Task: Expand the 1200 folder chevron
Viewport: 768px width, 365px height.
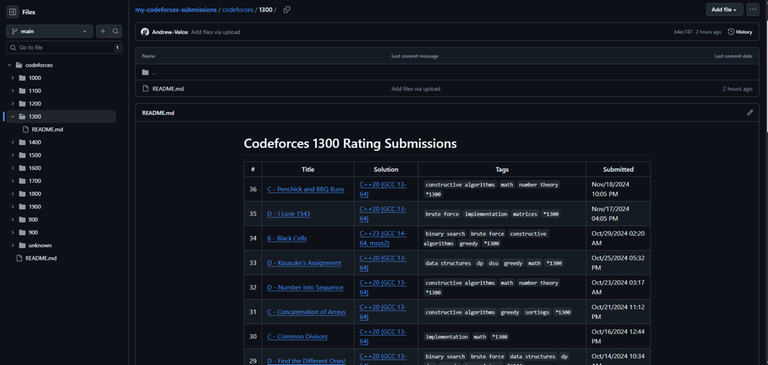Action: [x=13, y=104]
